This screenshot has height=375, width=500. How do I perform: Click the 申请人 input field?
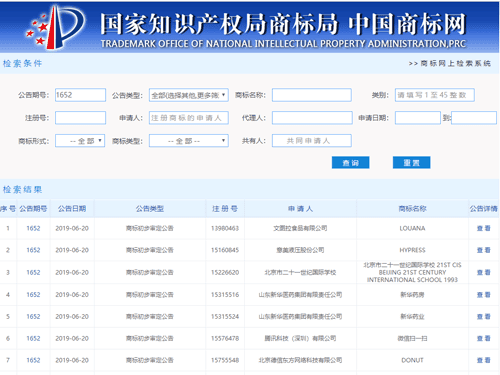[x=189, y=118]
